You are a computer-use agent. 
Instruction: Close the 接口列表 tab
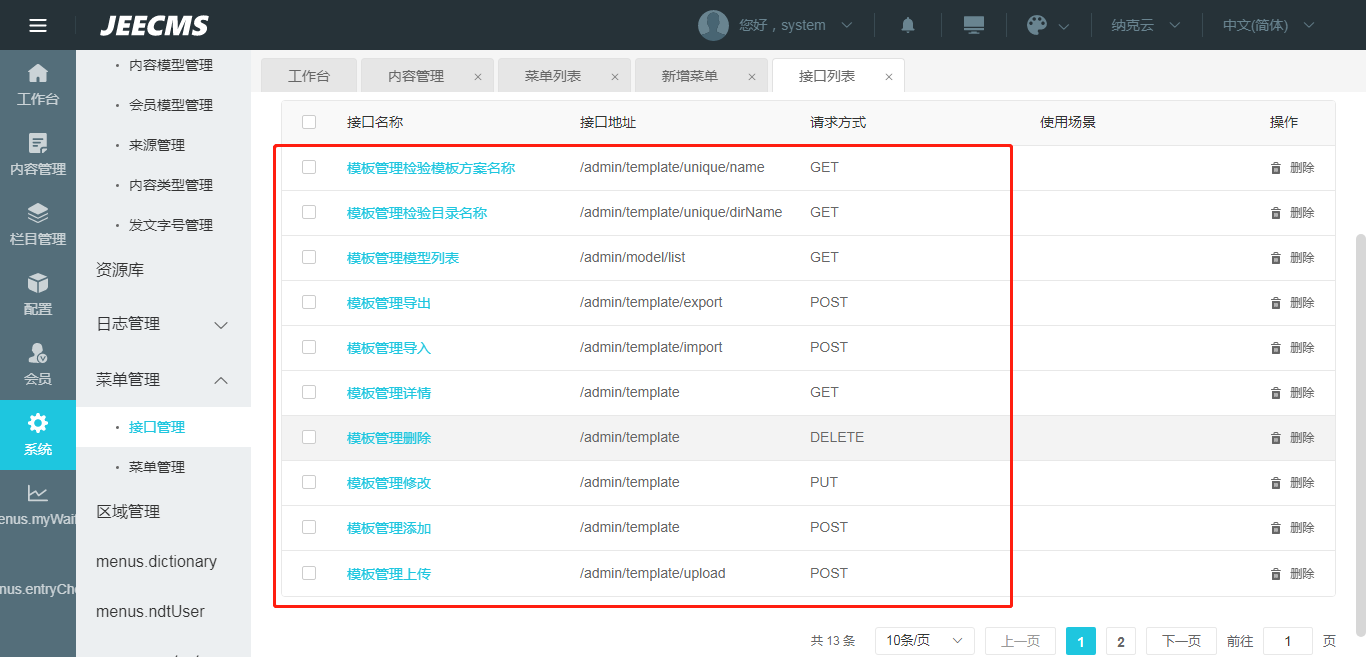click(888, 77)
